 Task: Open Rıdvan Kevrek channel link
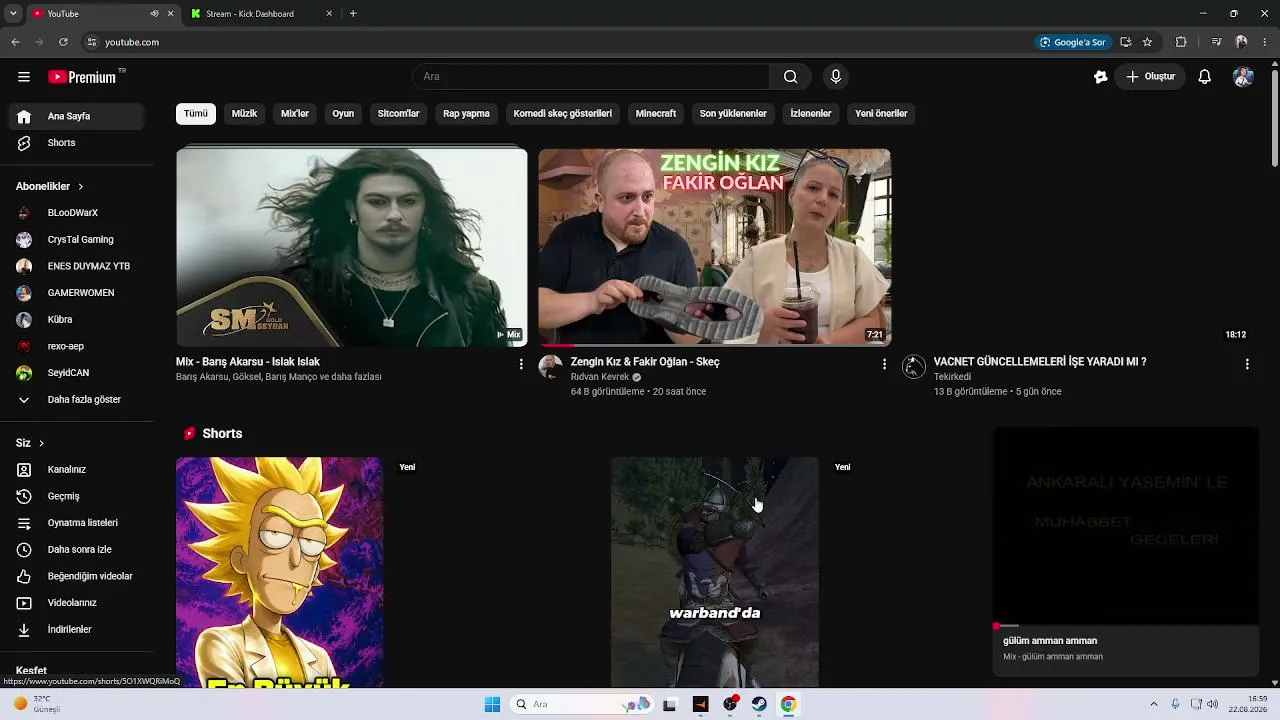600,377
